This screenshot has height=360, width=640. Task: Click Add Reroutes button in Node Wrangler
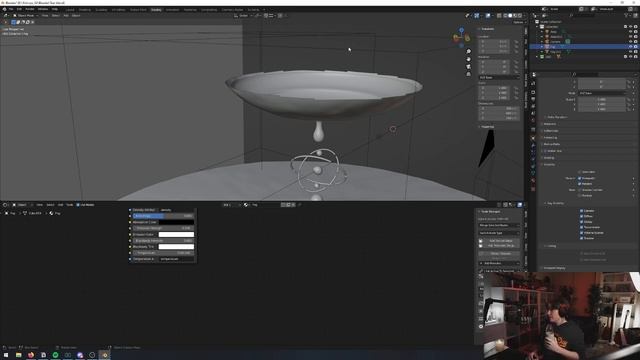(499, 263)
